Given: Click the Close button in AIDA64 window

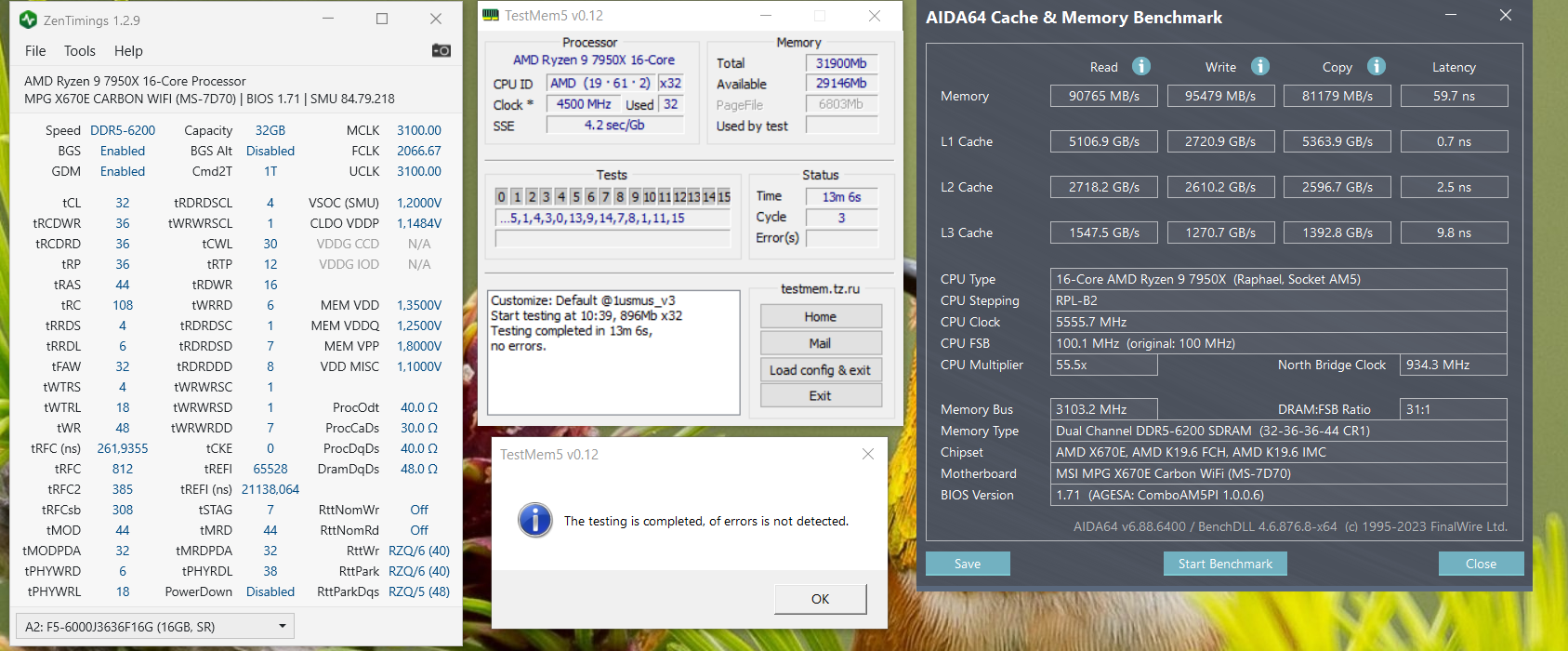Looking at the screenshot, I should [1481, 564].
